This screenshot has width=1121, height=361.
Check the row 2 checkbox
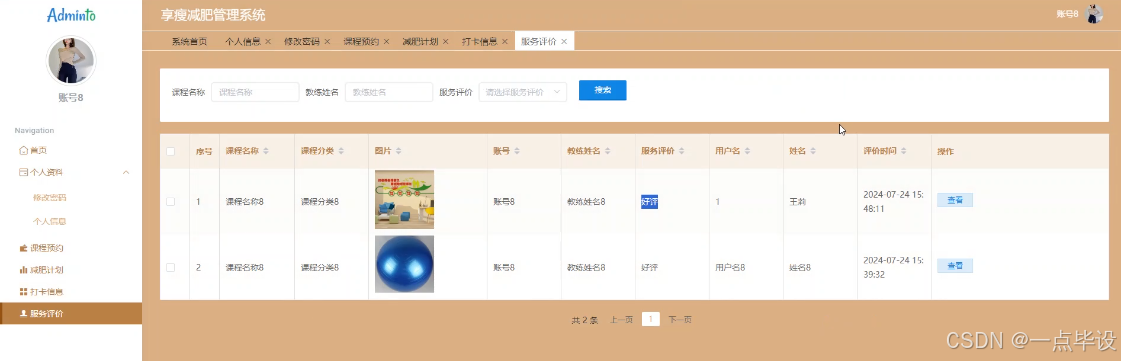170,267
